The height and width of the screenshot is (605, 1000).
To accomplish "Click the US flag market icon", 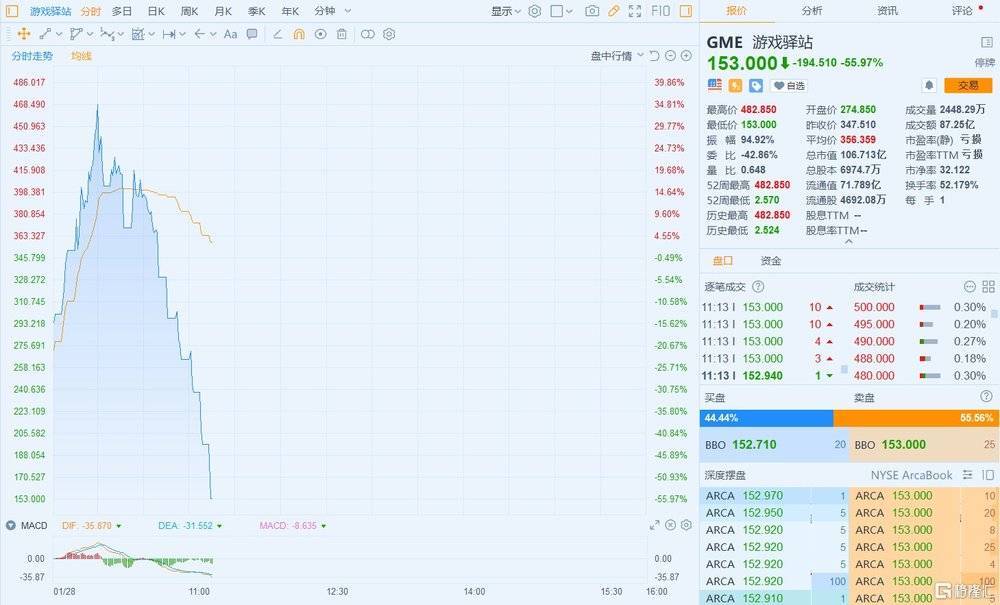I will 714,85.
